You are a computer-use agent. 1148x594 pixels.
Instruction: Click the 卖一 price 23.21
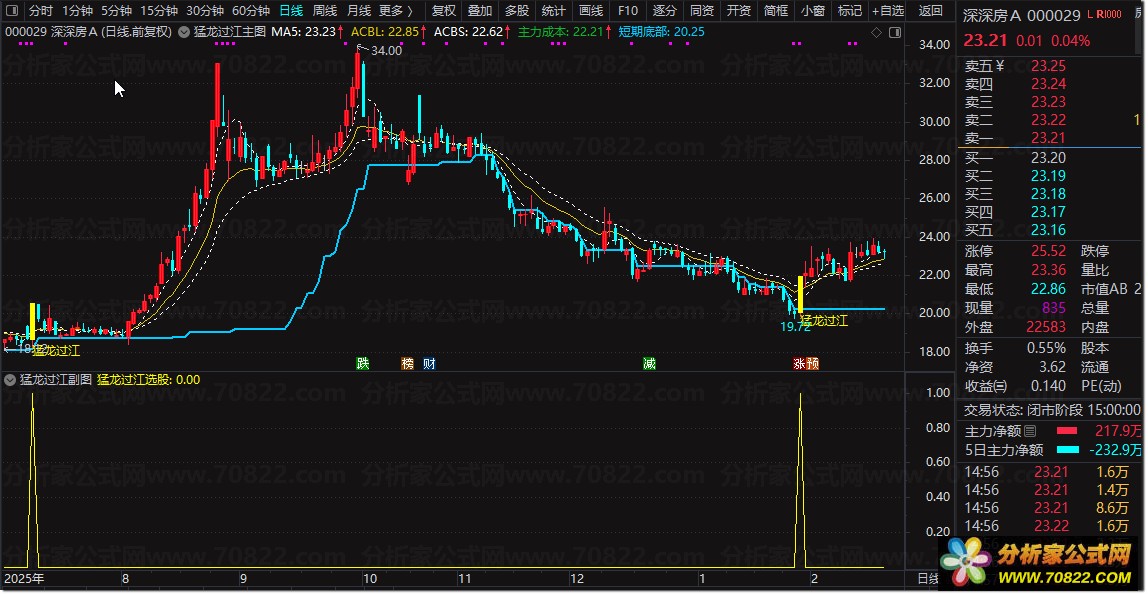click(x=1048, y=138)
